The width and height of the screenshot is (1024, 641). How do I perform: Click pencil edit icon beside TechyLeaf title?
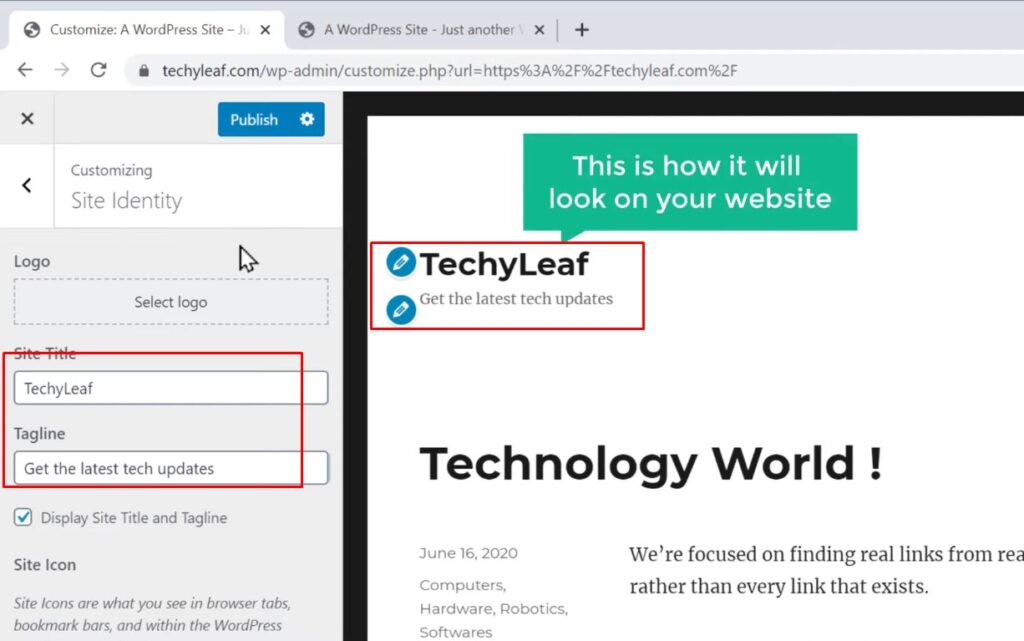point(401,263)
